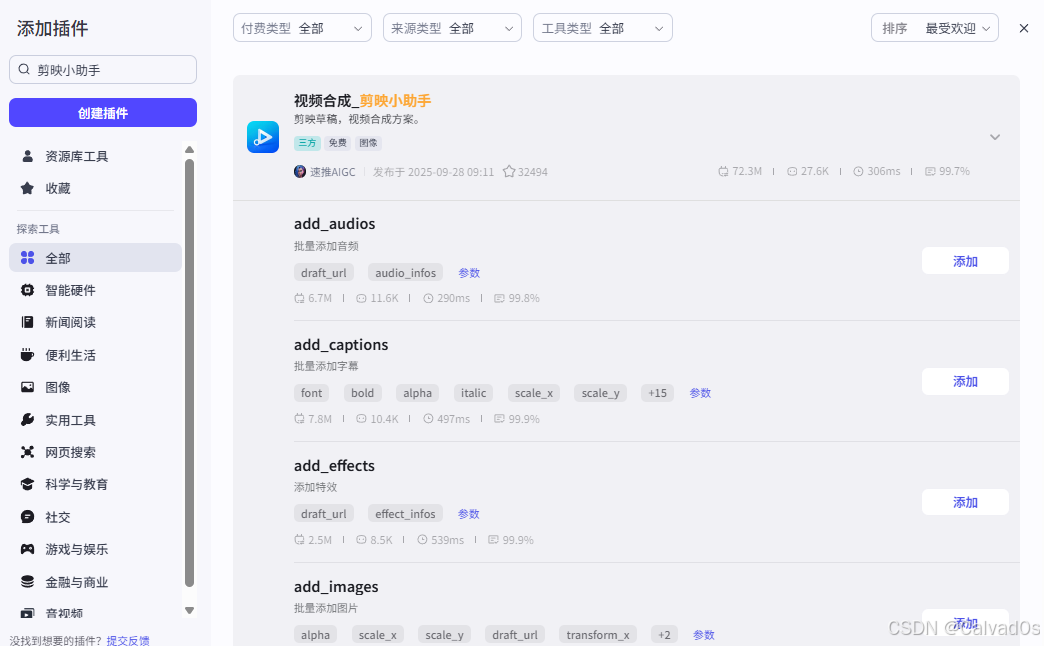
Task: Click the 视频合成_剪映小助手 plugin title
Action: pos(363,101)
